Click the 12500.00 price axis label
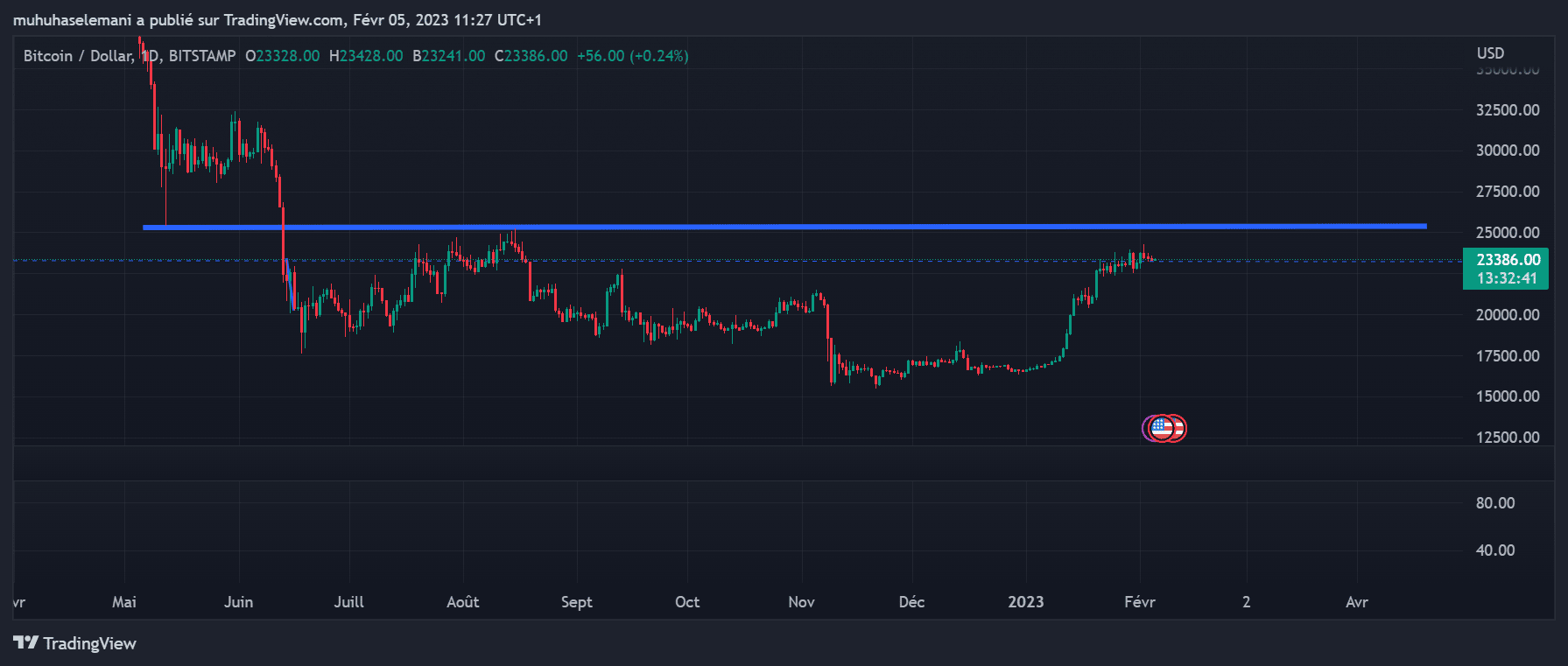1568x666 pixels. [1508, 438]
